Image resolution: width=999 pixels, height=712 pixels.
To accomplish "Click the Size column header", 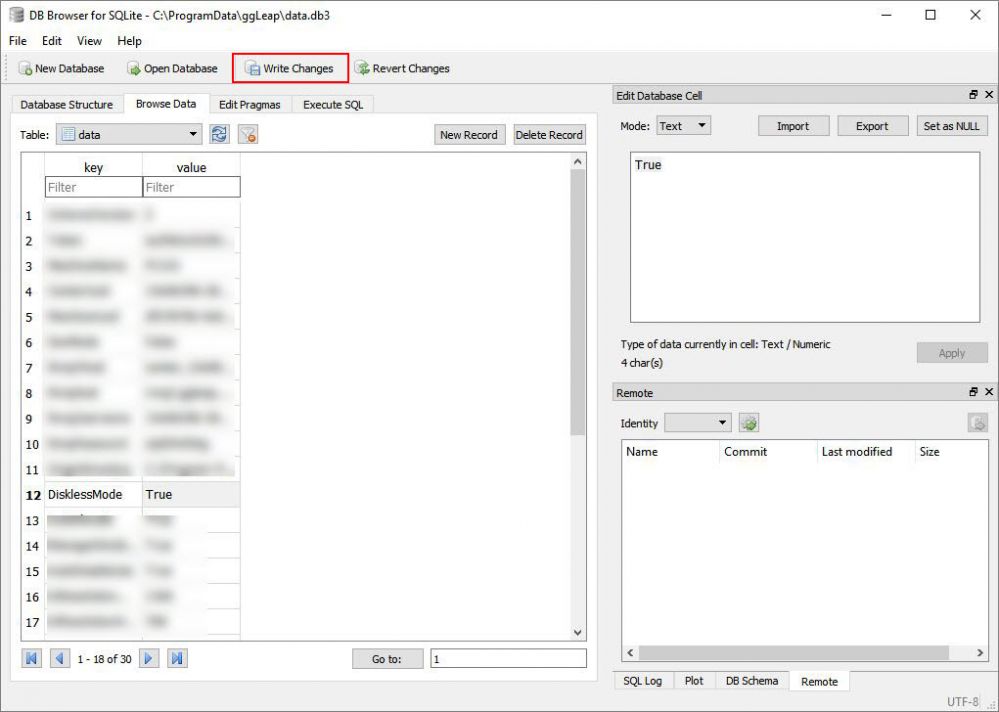I will (x=951, y=452).
